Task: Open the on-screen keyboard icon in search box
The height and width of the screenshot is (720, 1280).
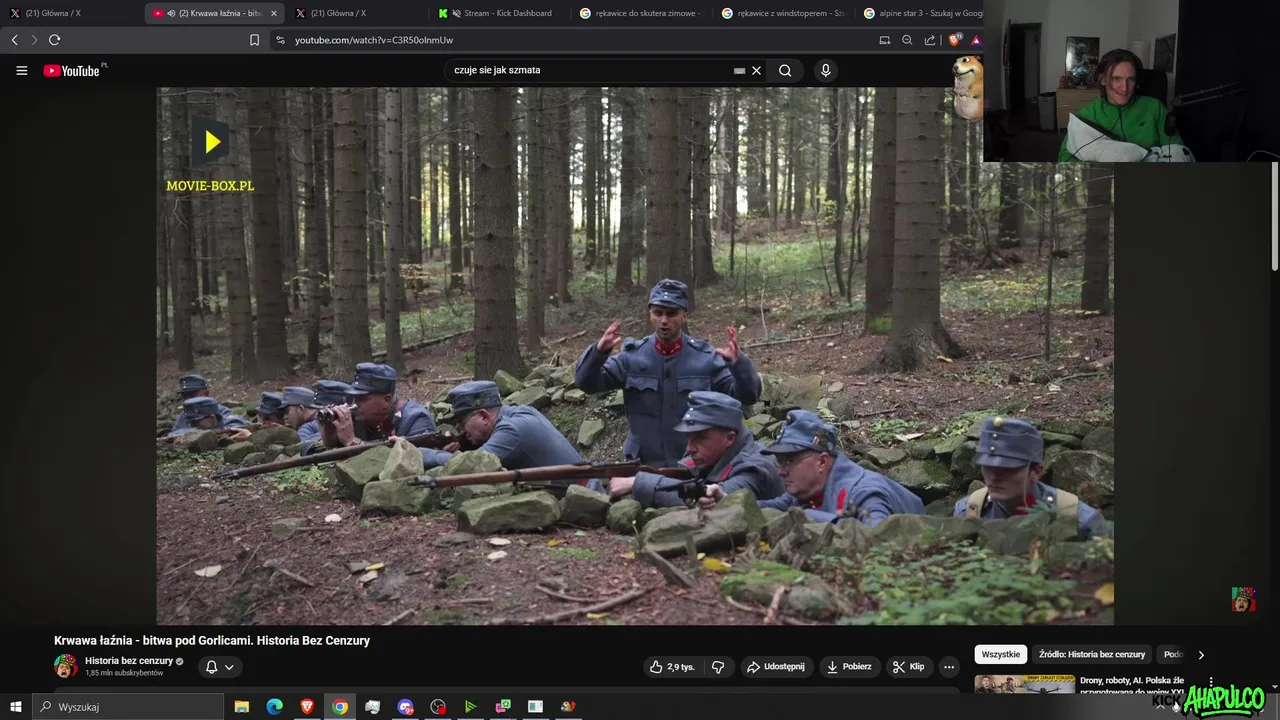Action: [x=739, y=71]
